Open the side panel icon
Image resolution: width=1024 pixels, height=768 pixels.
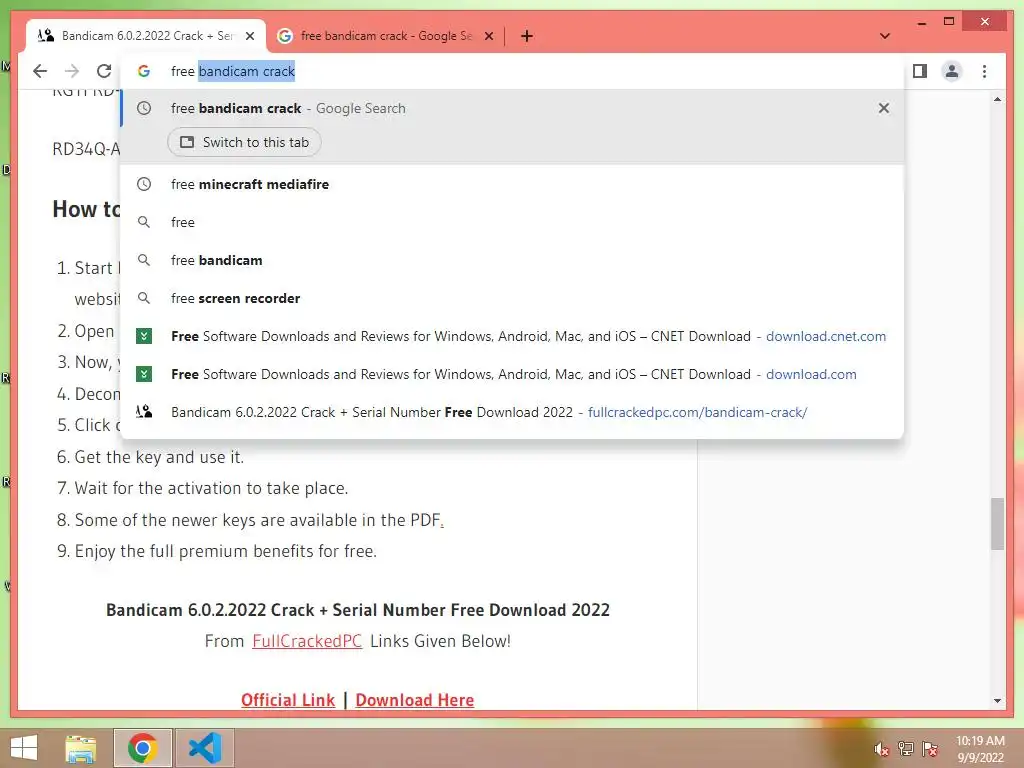pyautogui.click(x=920, y=71)
